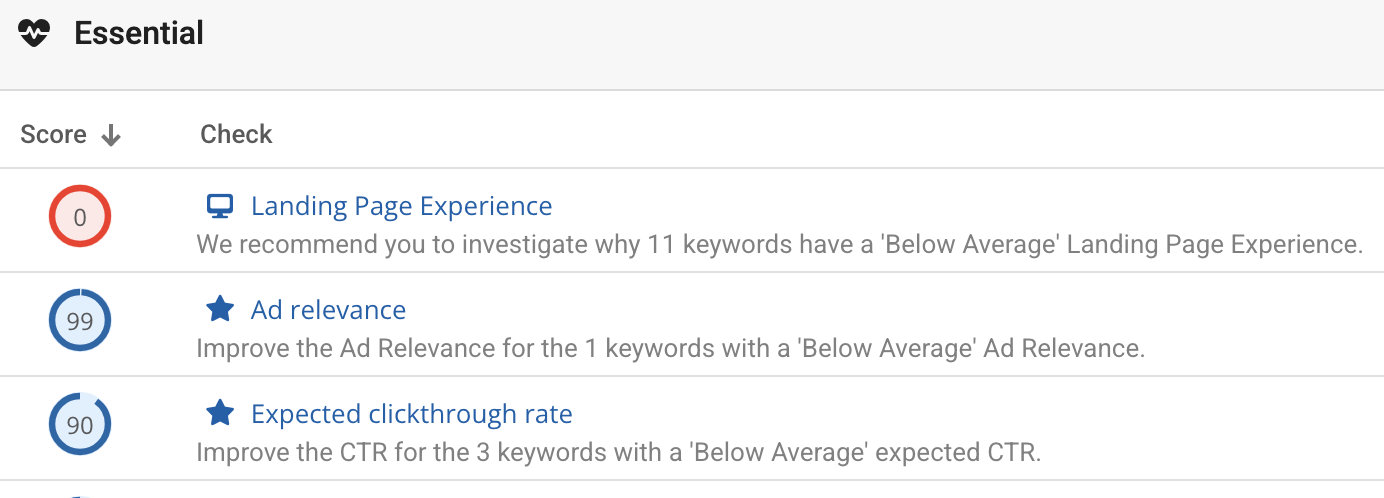Click the partially visible score ring at bottom

[x=80, y=494]
